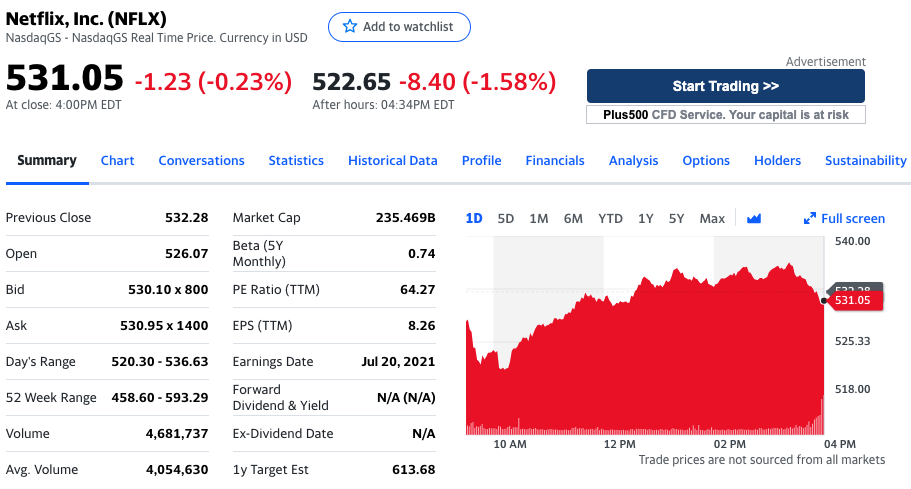
Task: Open the Statistics tab
Action: point(296,160)
